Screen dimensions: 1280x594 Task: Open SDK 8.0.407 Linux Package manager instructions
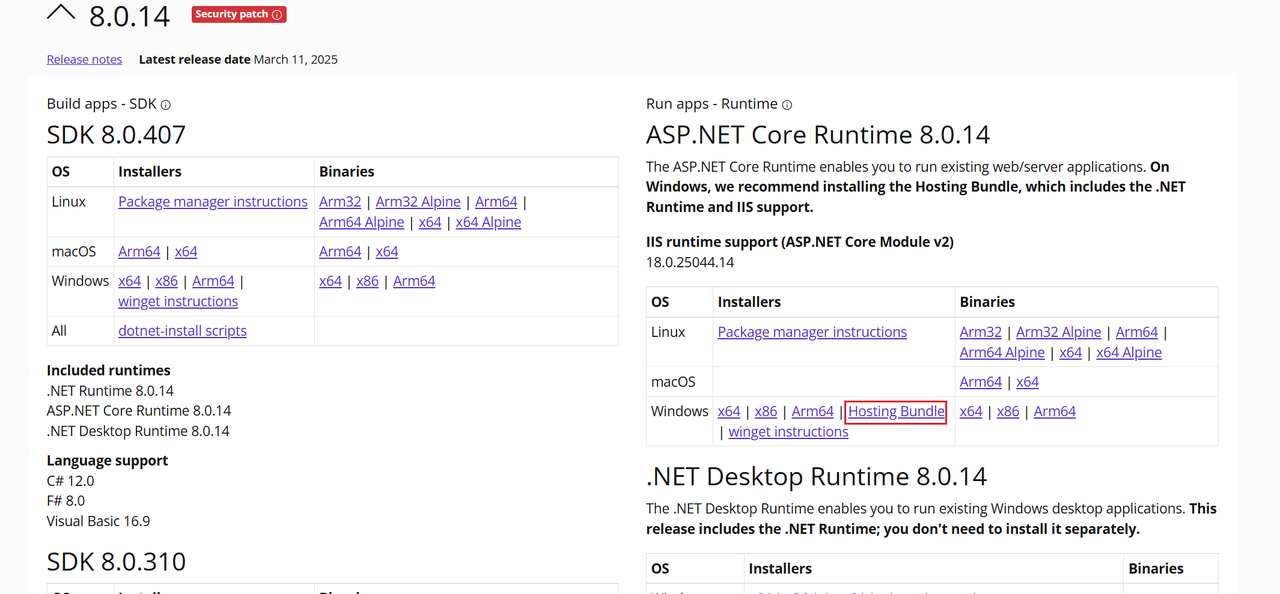point(213,202)
